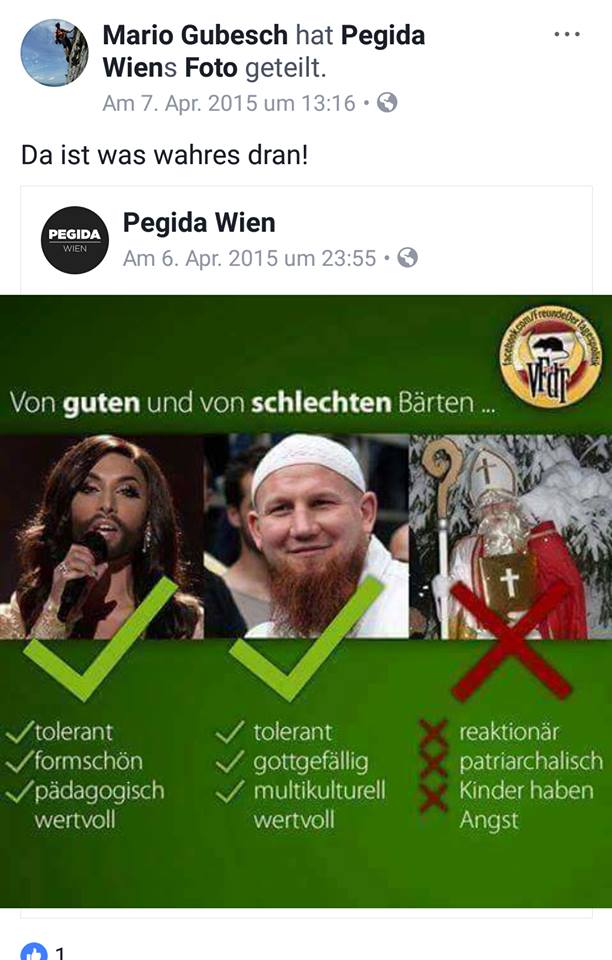Open Pegida Wien link in share header
This screenshot has width=612, height=960.
coord(264,51)
